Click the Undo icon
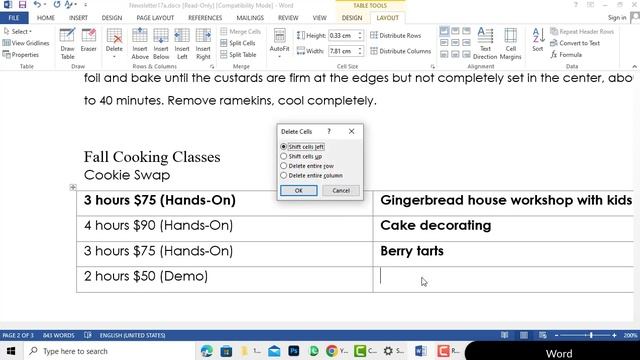This screenshot has height=360, width=640. click(37, 5)
